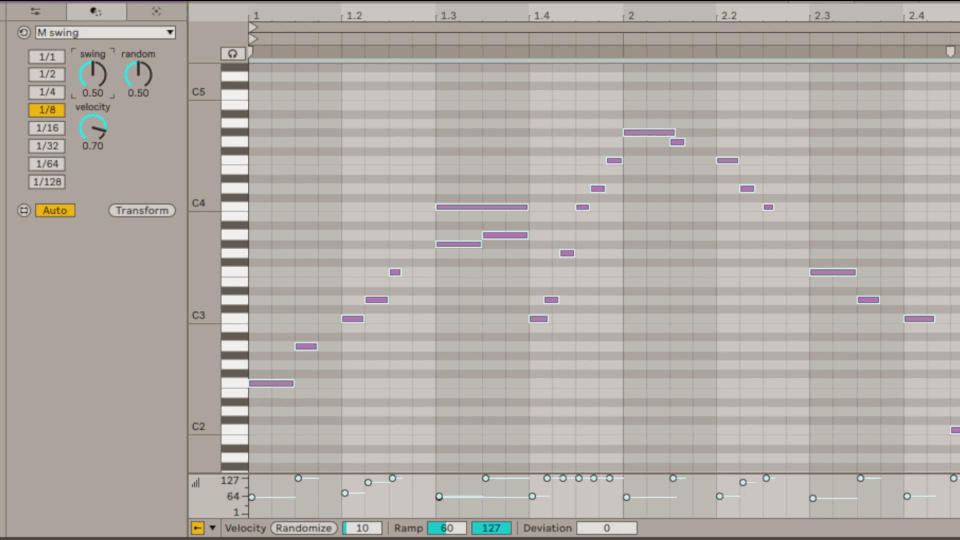960x540 pixels.
Task: Open the clip properties tab with sliders icon
Action: pos(35,11)
